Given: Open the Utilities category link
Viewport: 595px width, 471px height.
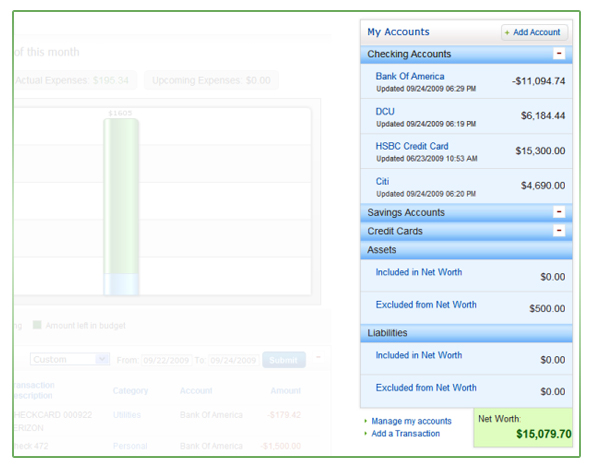Looking at the screenshot, I should click(127, 415).
